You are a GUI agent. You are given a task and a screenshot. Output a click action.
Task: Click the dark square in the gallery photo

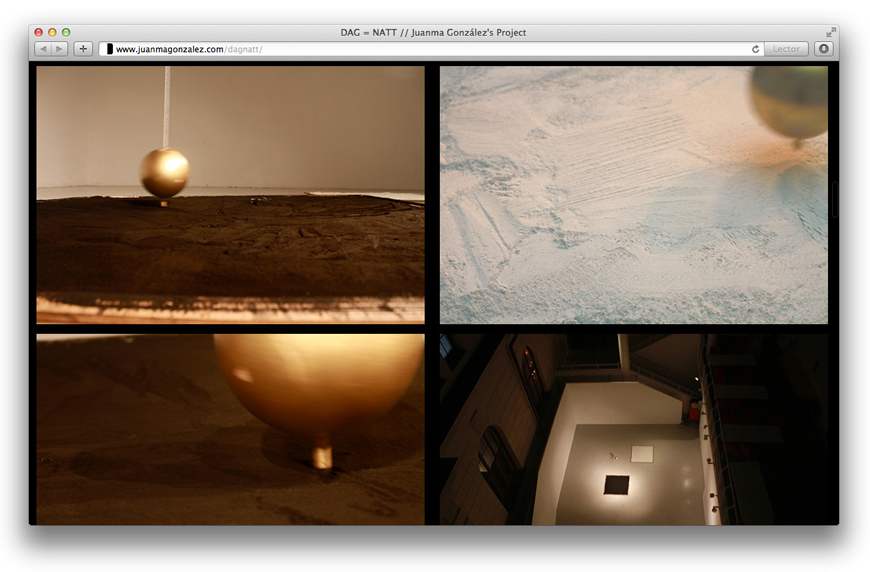[617, 485]
